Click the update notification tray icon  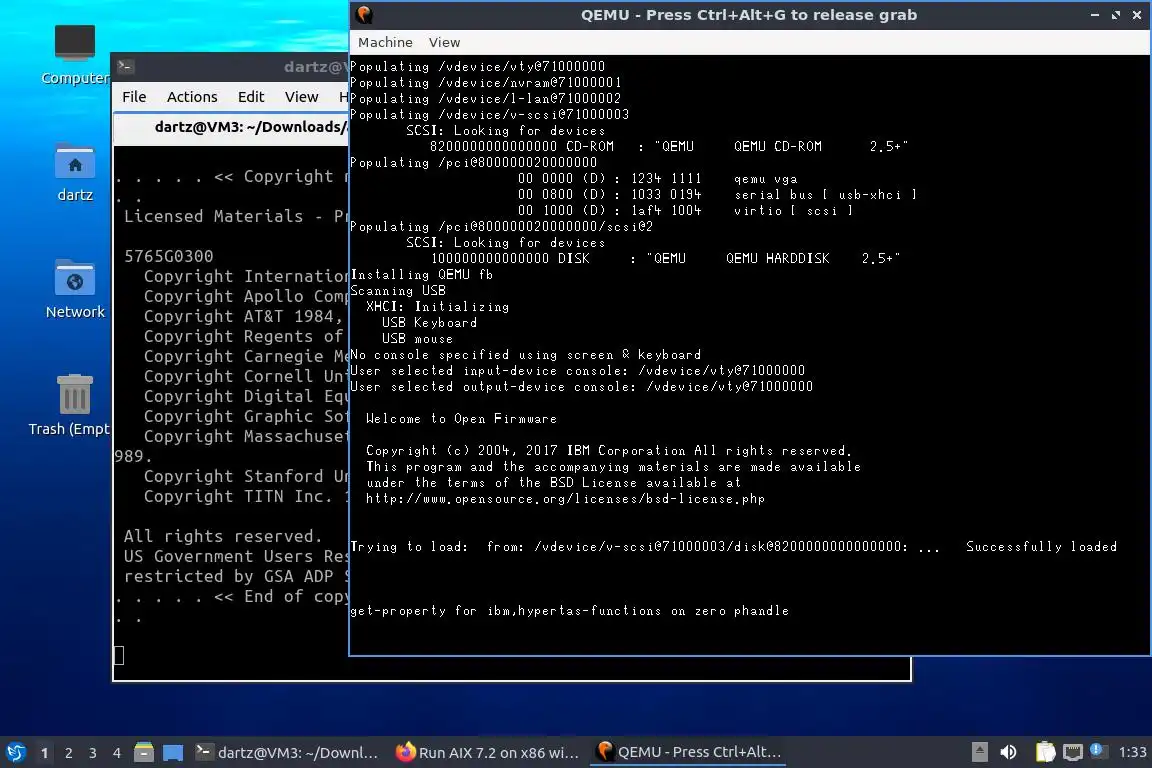coord(1098,750)
